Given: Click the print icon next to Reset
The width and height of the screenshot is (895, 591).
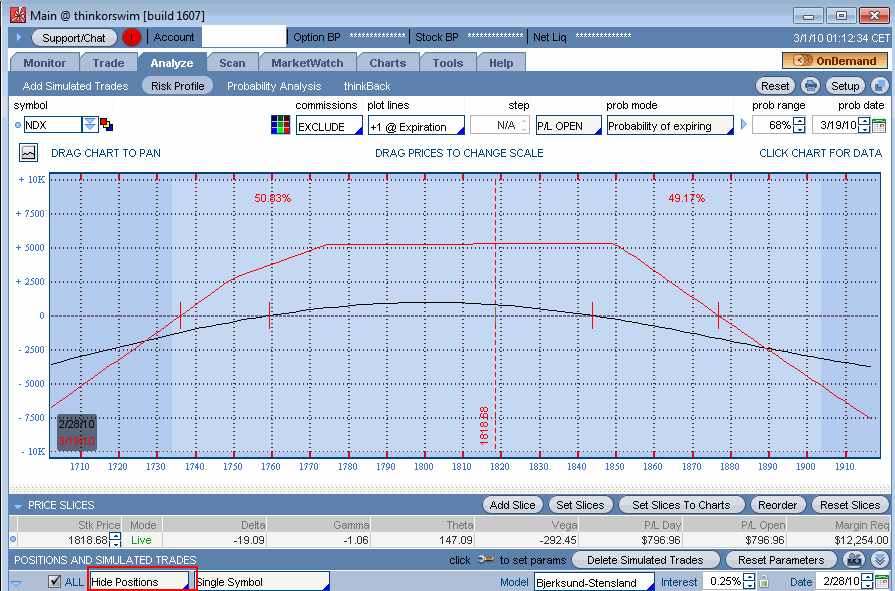Looking at the screenshot, I should (811, 86).
